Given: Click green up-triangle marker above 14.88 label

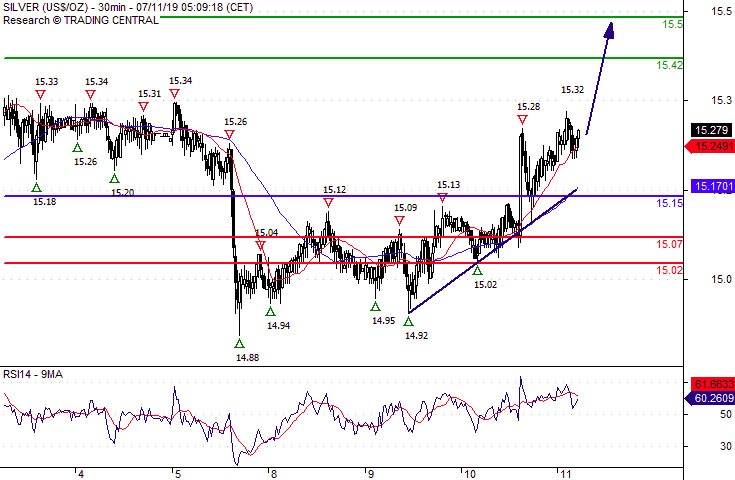Looking at the screenshot, I should pyautogui.click(x=240, y=344).
